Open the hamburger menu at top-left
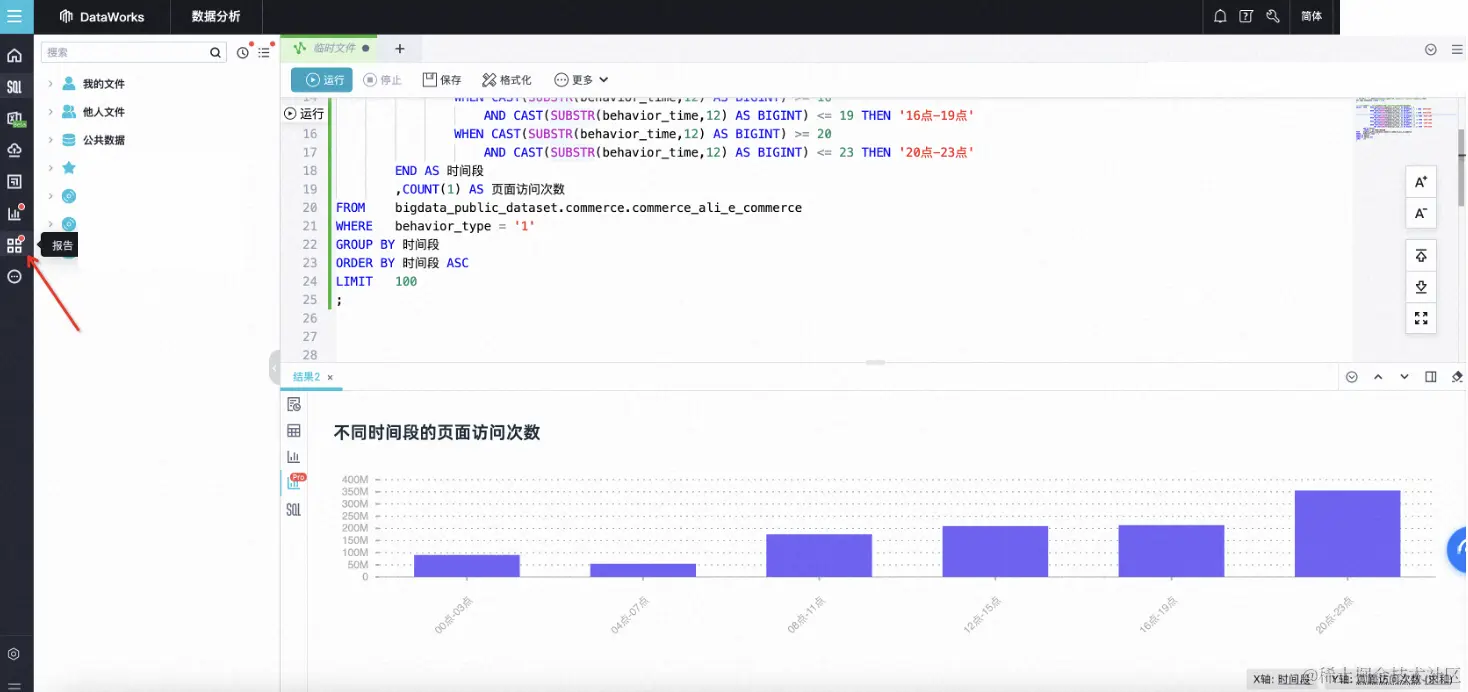Image resolution: width=1468 pixels, height=692 pixels. click(15, 16)
